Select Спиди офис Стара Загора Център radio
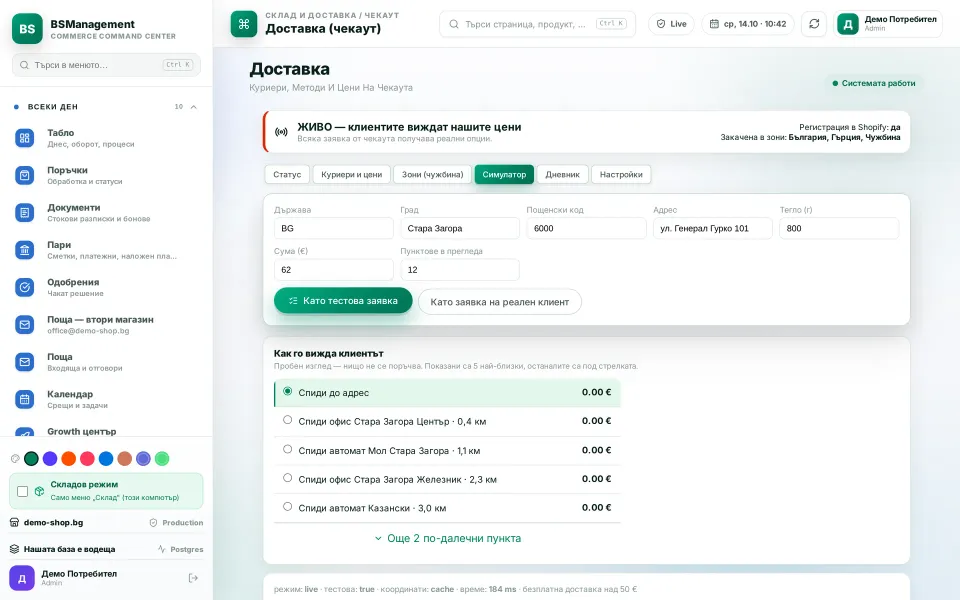 click(287, 420)
